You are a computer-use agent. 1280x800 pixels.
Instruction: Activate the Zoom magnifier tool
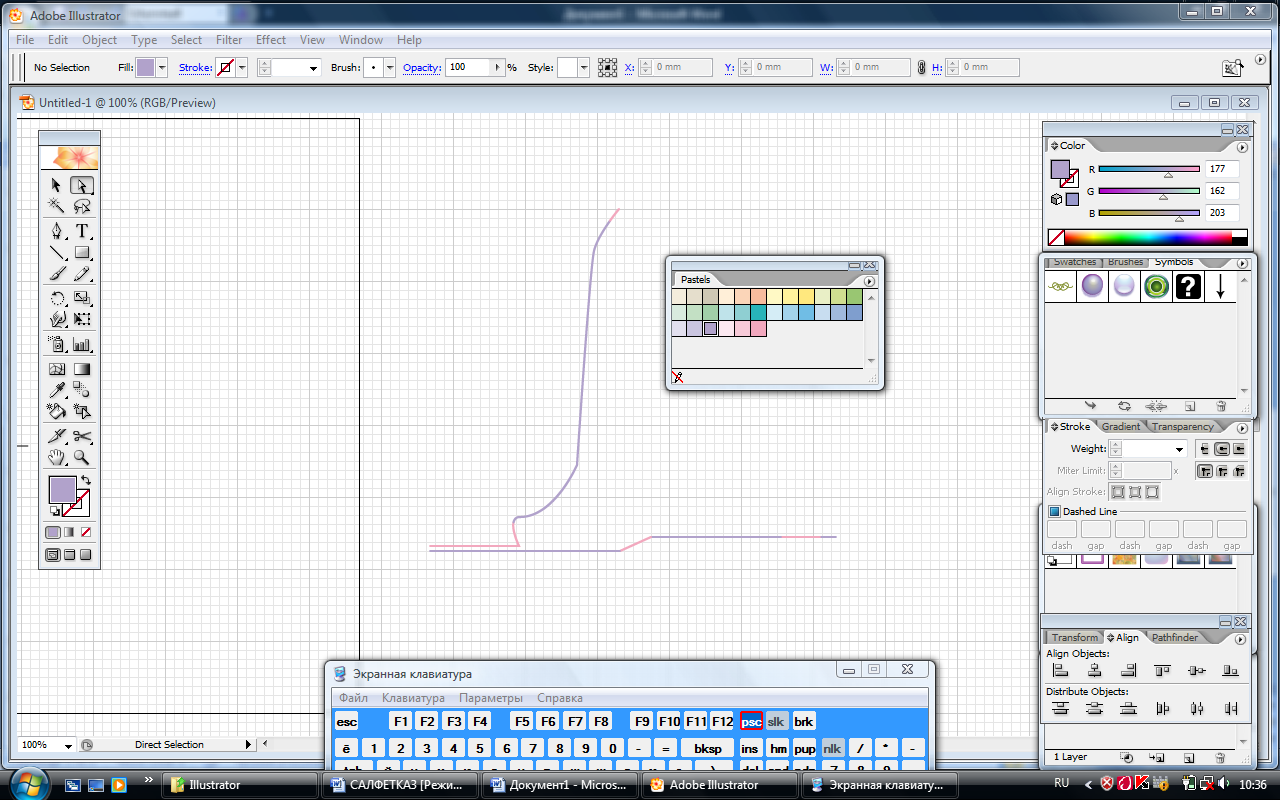click(x=83, y=458)
